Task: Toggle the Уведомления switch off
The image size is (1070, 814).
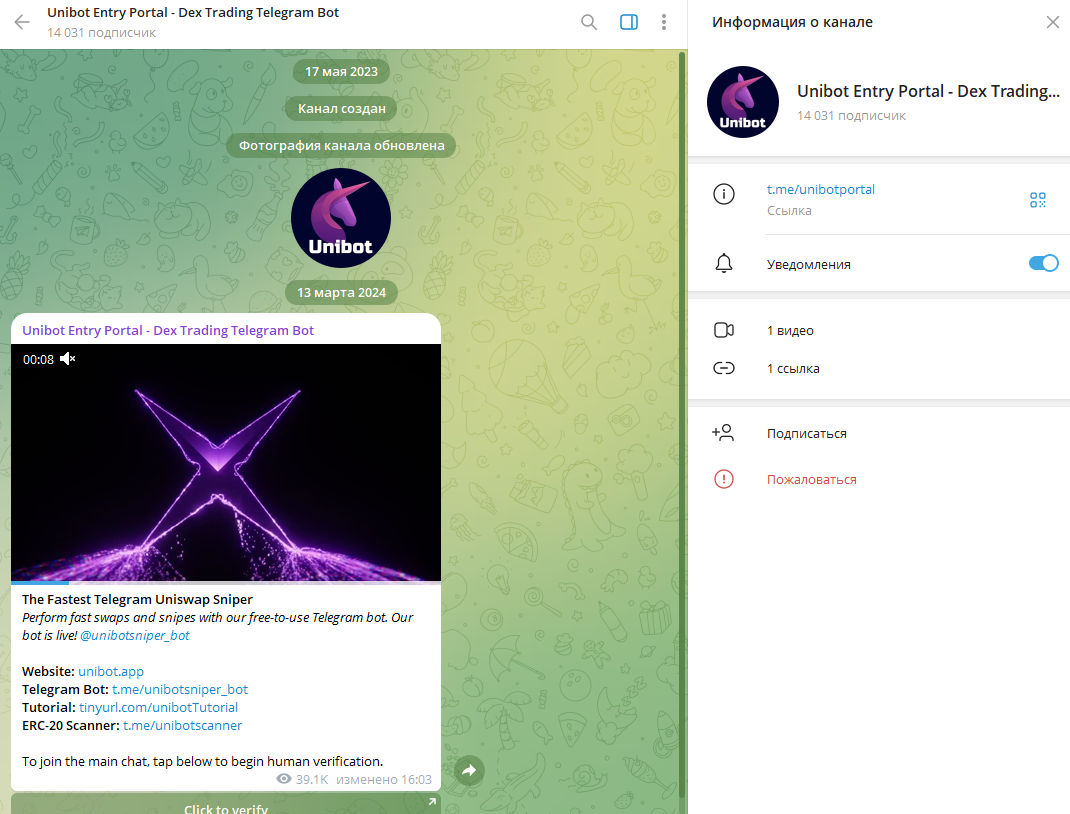Action: pyautogui.click(x=1043, y=263)
